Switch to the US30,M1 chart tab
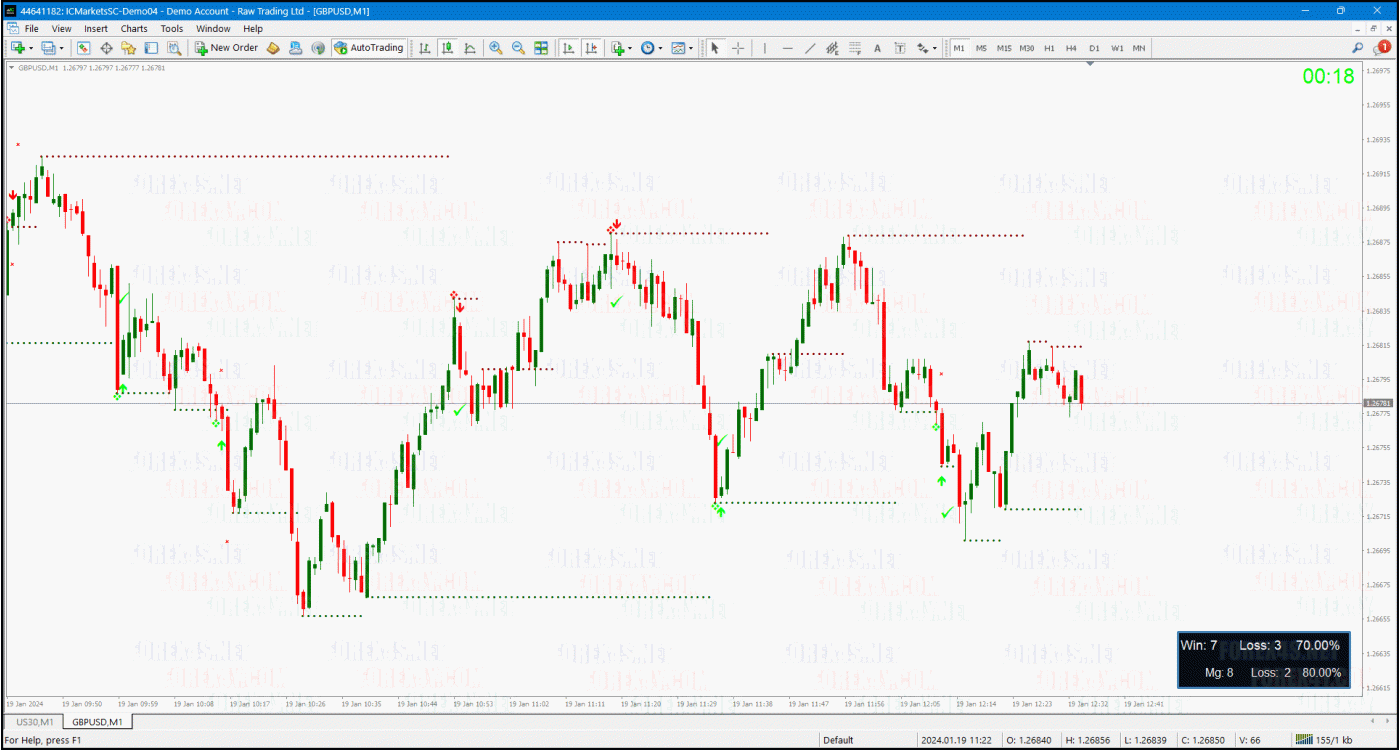Screen dimensions: 1400x750 [x=35, y=722]
